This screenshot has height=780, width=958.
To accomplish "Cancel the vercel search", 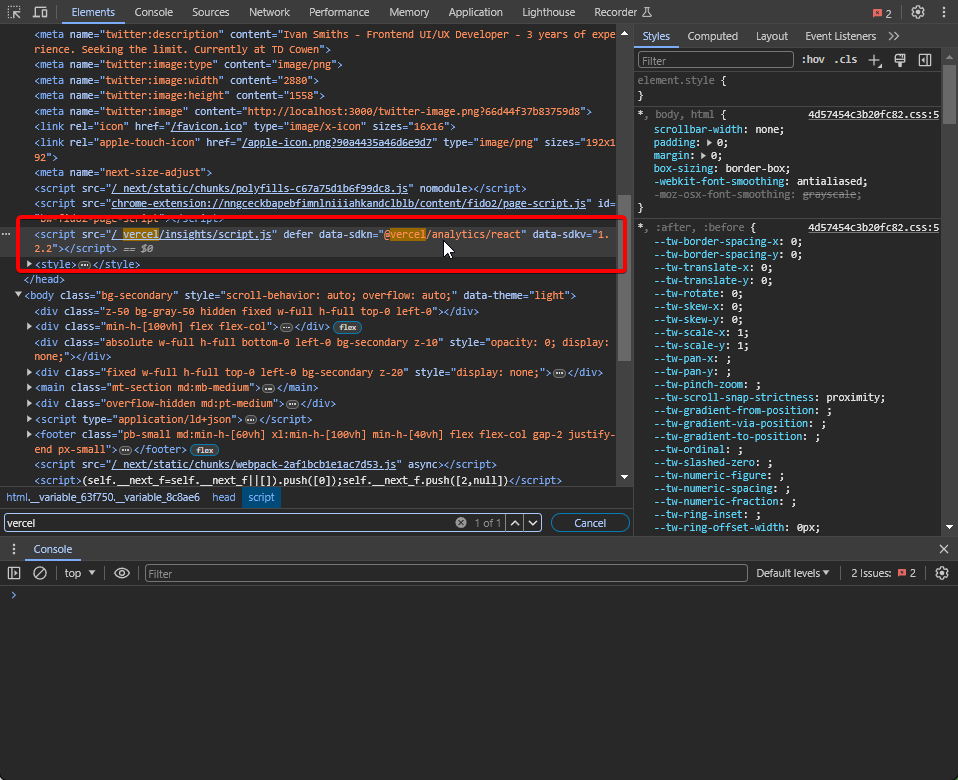I will click(x=590, y=522).
